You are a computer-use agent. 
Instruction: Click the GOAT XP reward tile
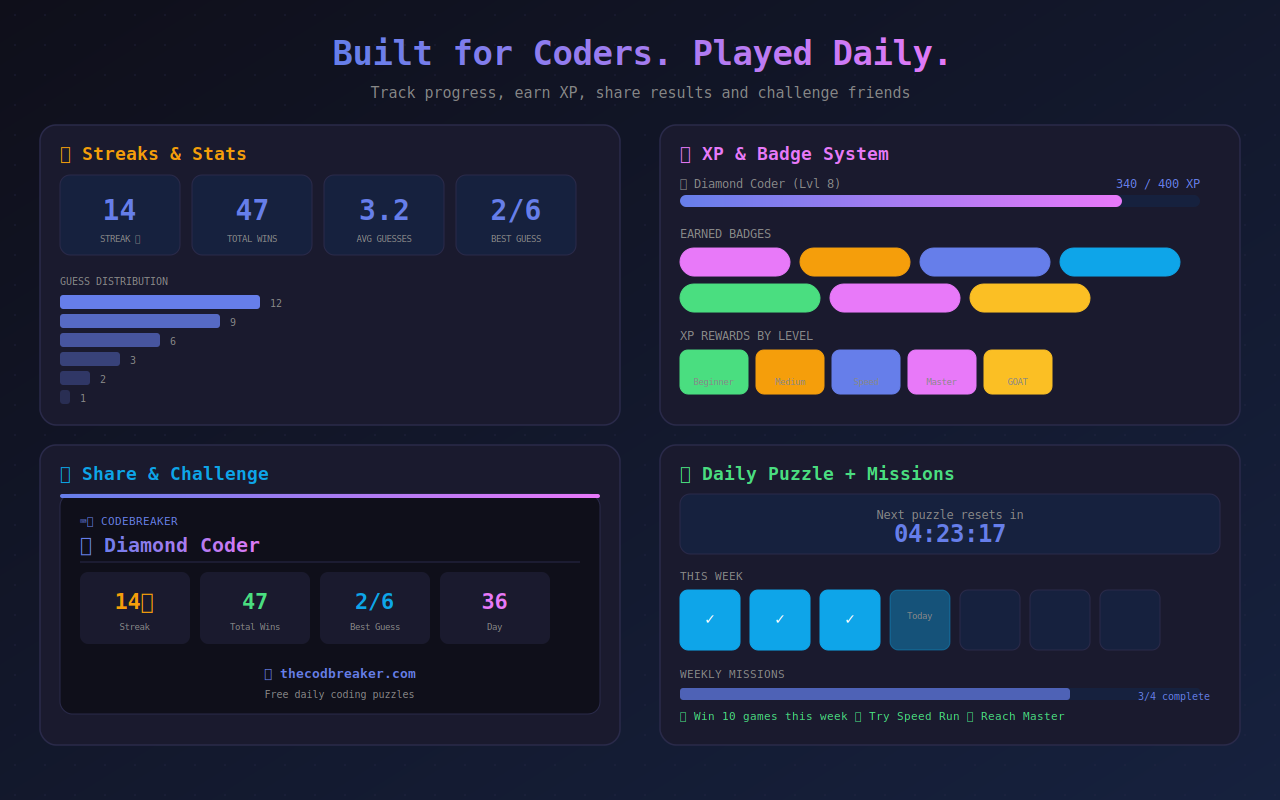[x=1018, y=372]
